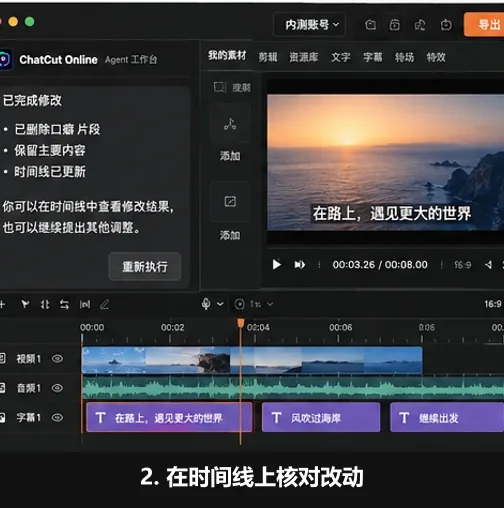Click the text 已删除口癖片段

pyautogui.click(x=57, y=129)
